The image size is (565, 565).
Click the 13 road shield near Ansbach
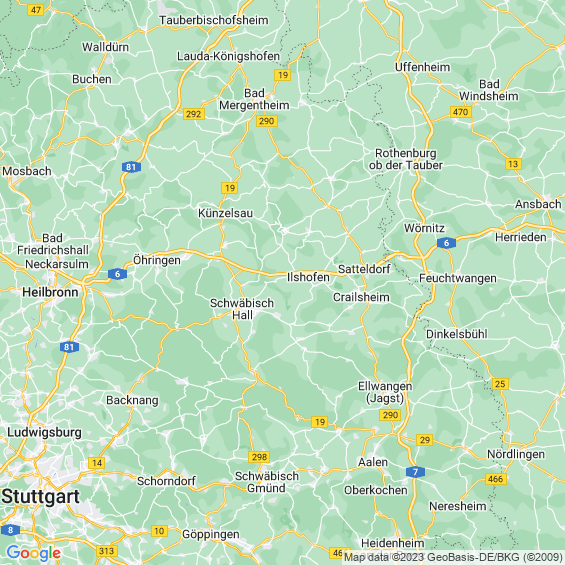click(513, 164)
